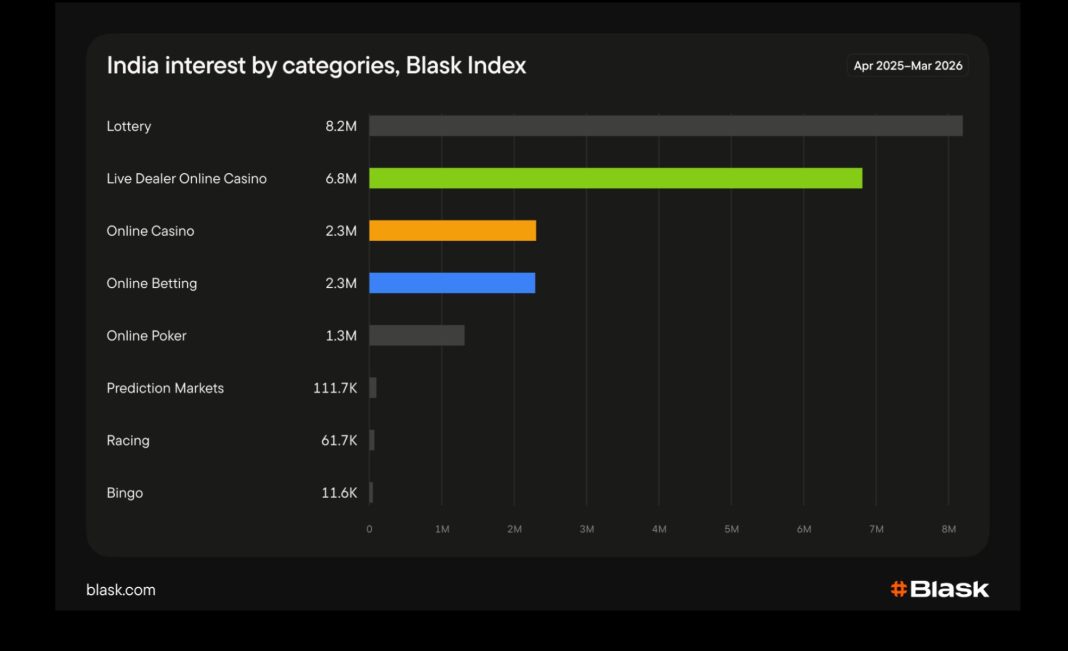This screenshot has height=651, width=1068.
Task: Click the 8M axis tick label
Action: point(948,529)
